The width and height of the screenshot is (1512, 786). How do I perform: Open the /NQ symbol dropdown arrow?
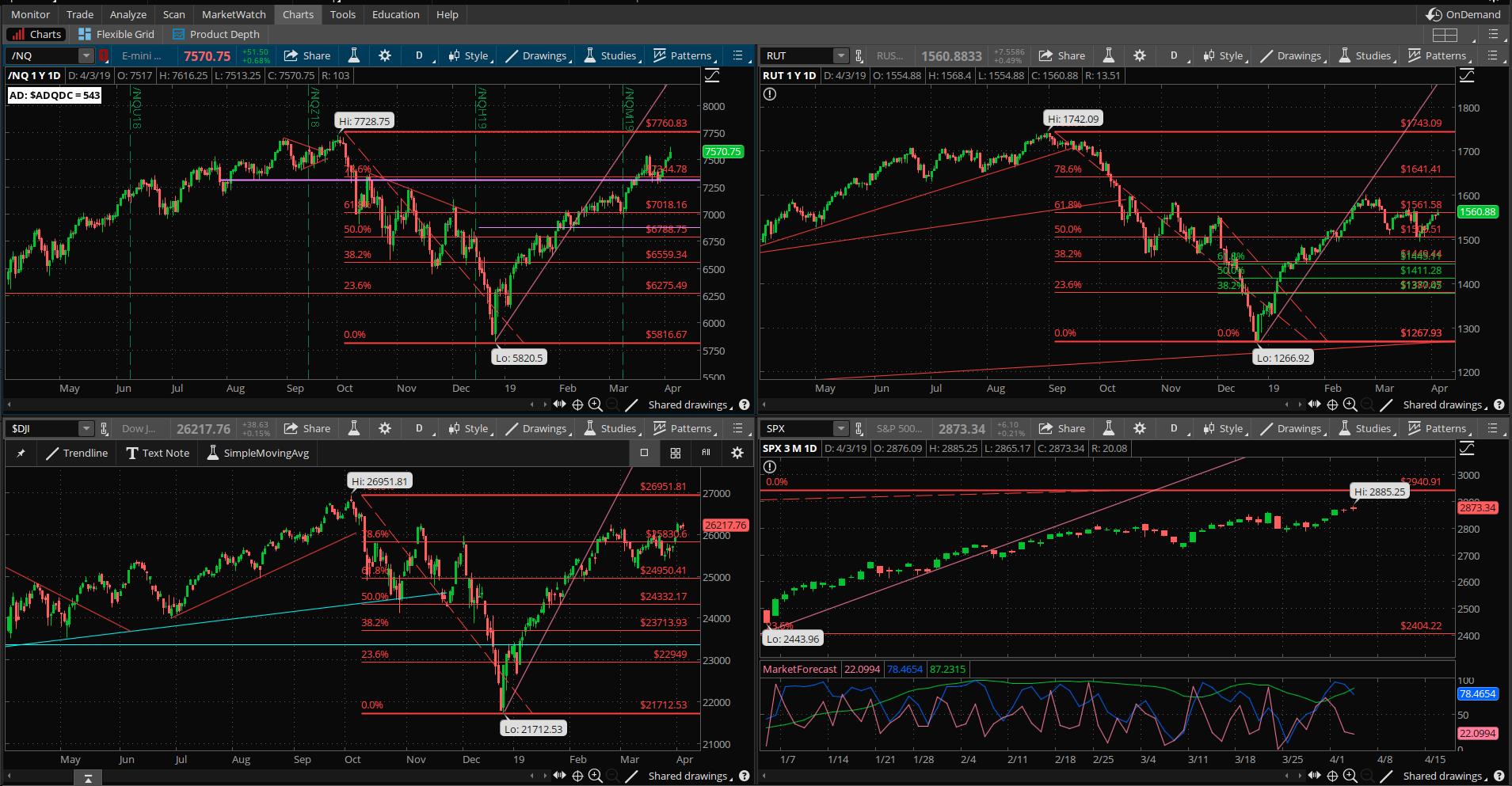[86, 55]
